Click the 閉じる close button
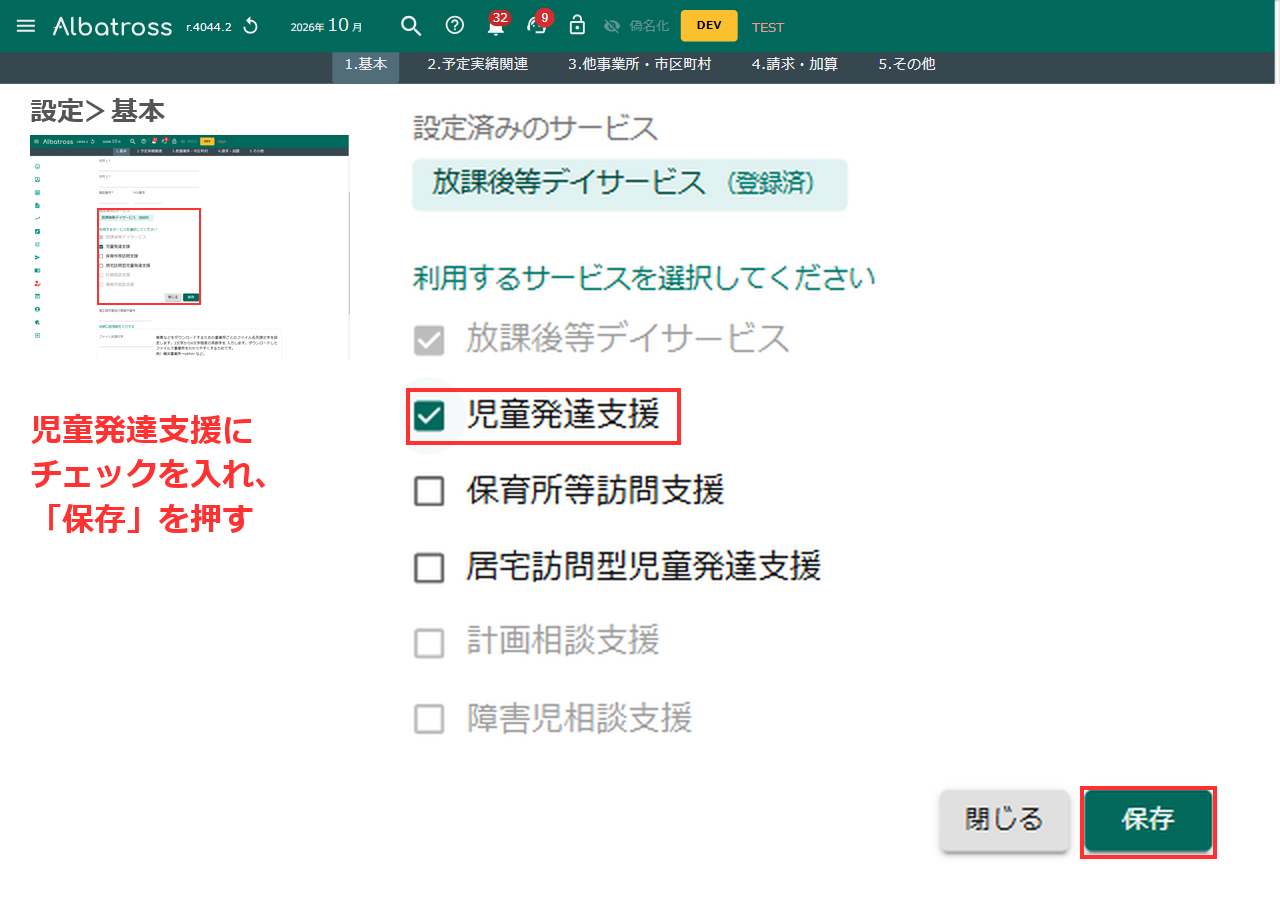Screen dimensions: 1280x900 (x=1004, y=820)
